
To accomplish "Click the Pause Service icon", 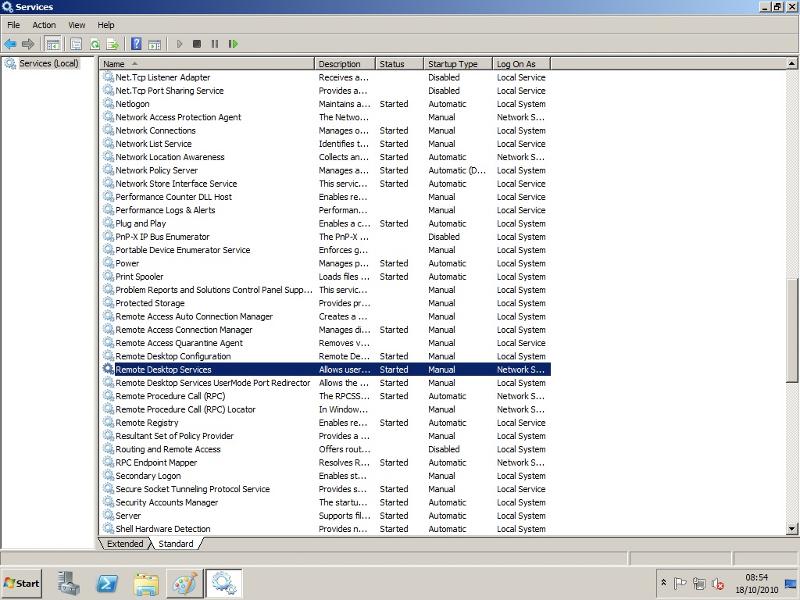I will (x=215, y=44).
